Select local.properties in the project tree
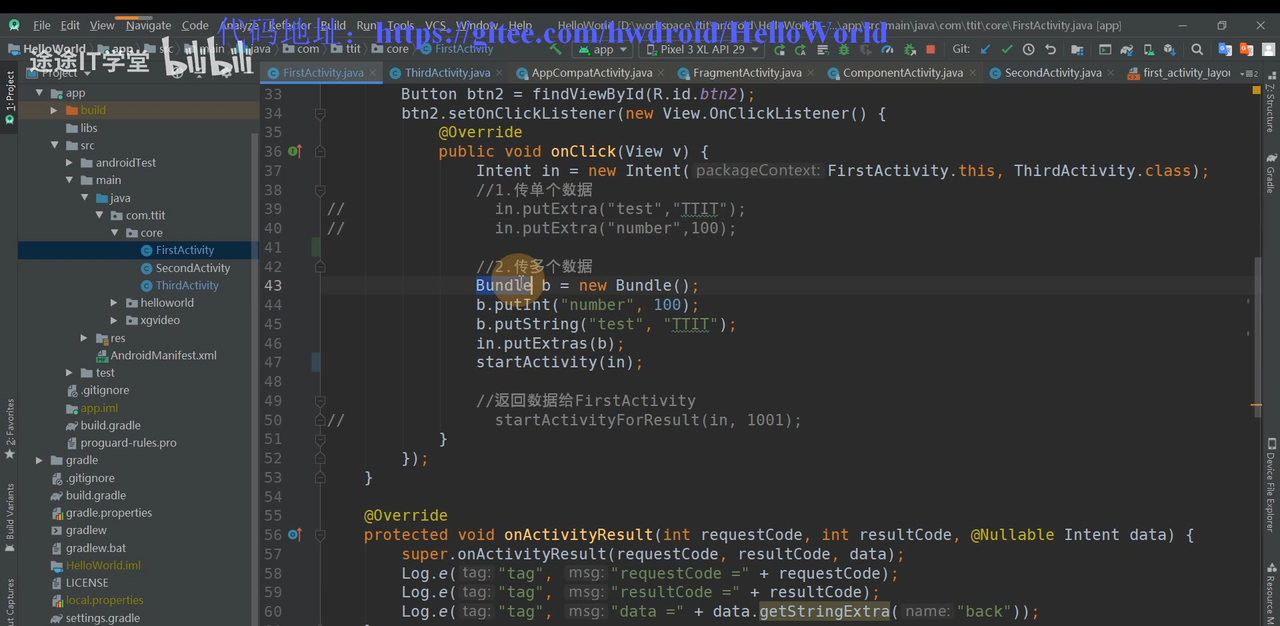 104,600
